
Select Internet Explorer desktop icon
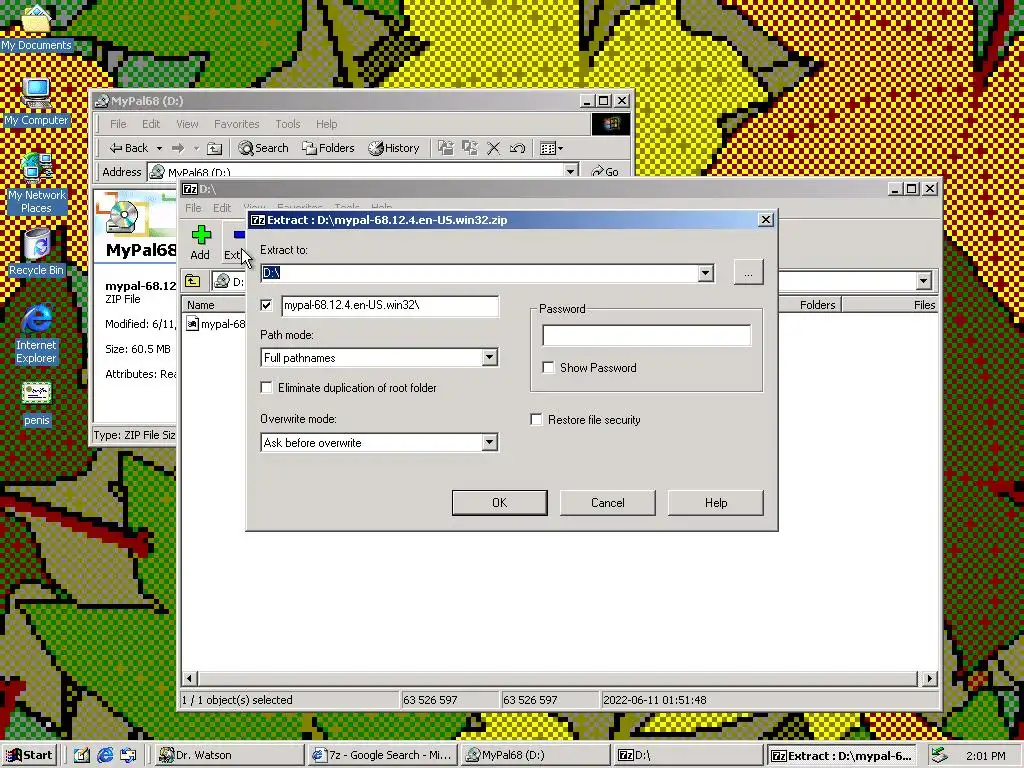pyautogui.click(x=36, y=334)
